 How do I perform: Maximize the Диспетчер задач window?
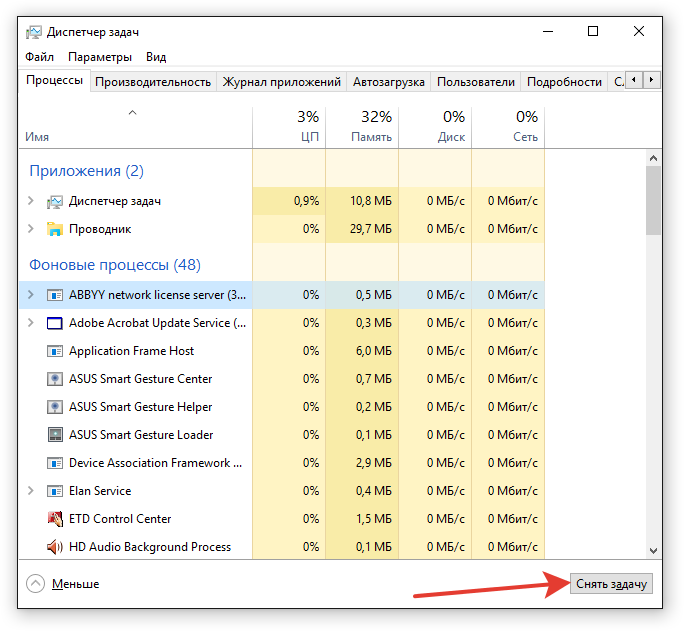point(593,31)
